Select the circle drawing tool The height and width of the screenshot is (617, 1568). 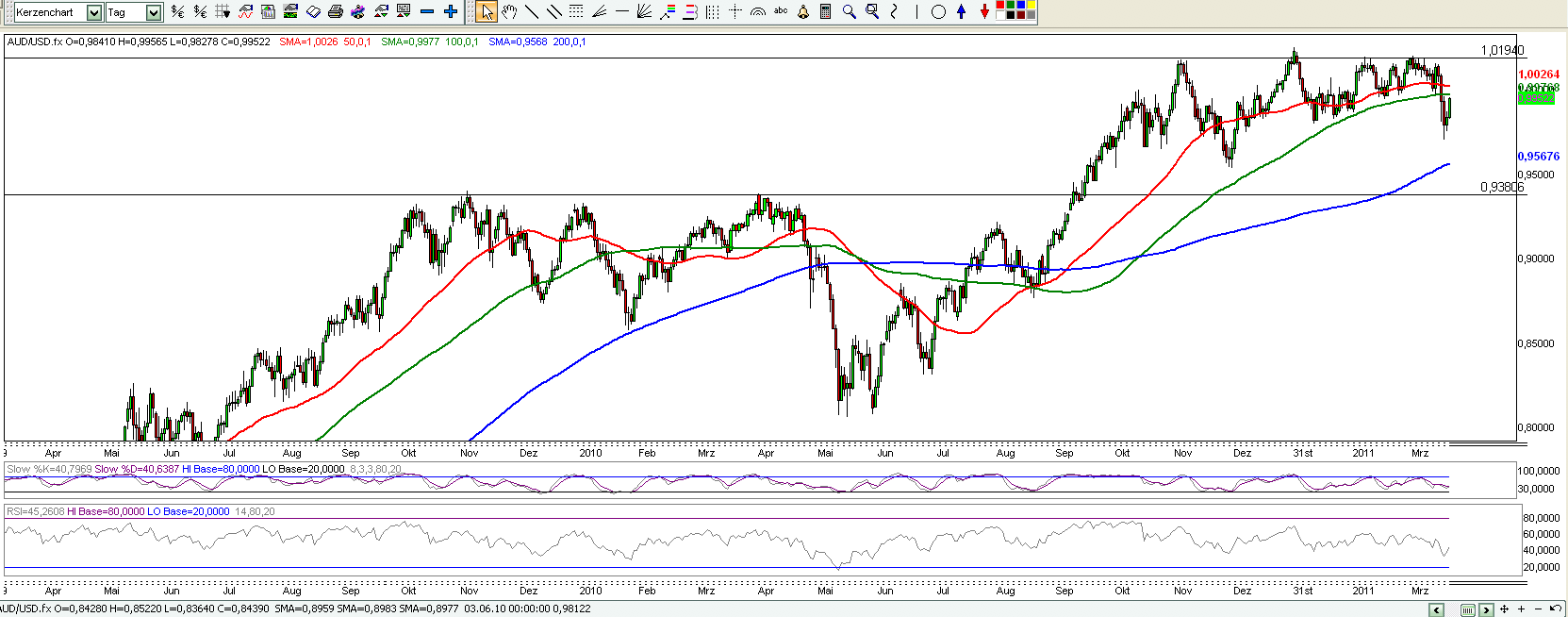click(938, 12)
